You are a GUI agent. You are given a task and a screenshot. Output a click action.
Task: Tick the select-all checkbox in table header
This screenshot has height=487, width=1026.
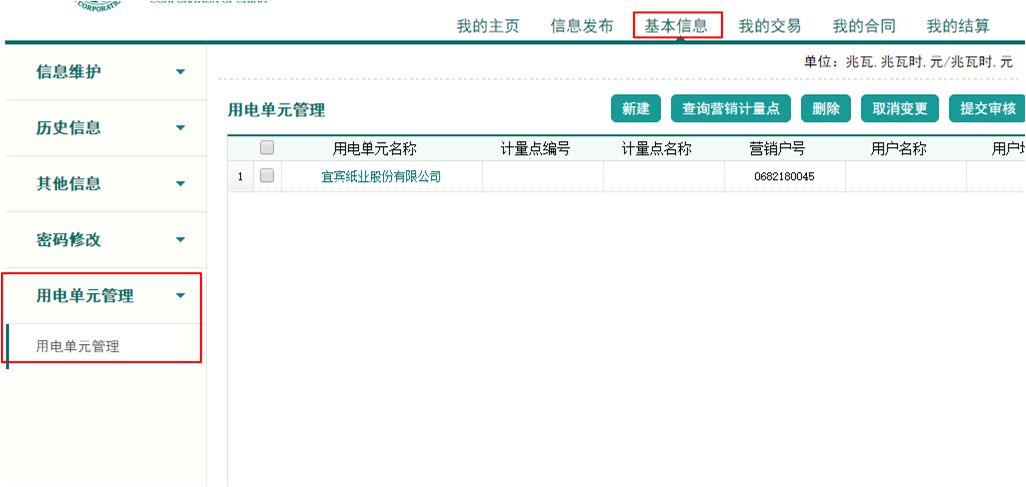(x=267, y=148)
